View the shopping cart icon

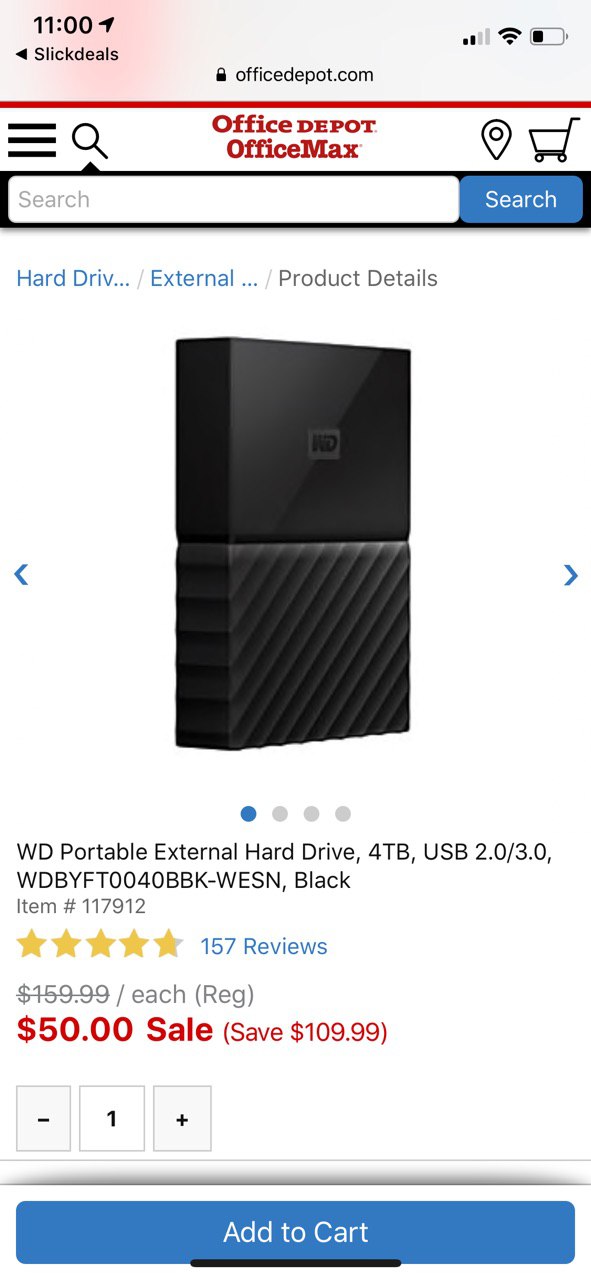pyautogui.click(x=554, y=140)
